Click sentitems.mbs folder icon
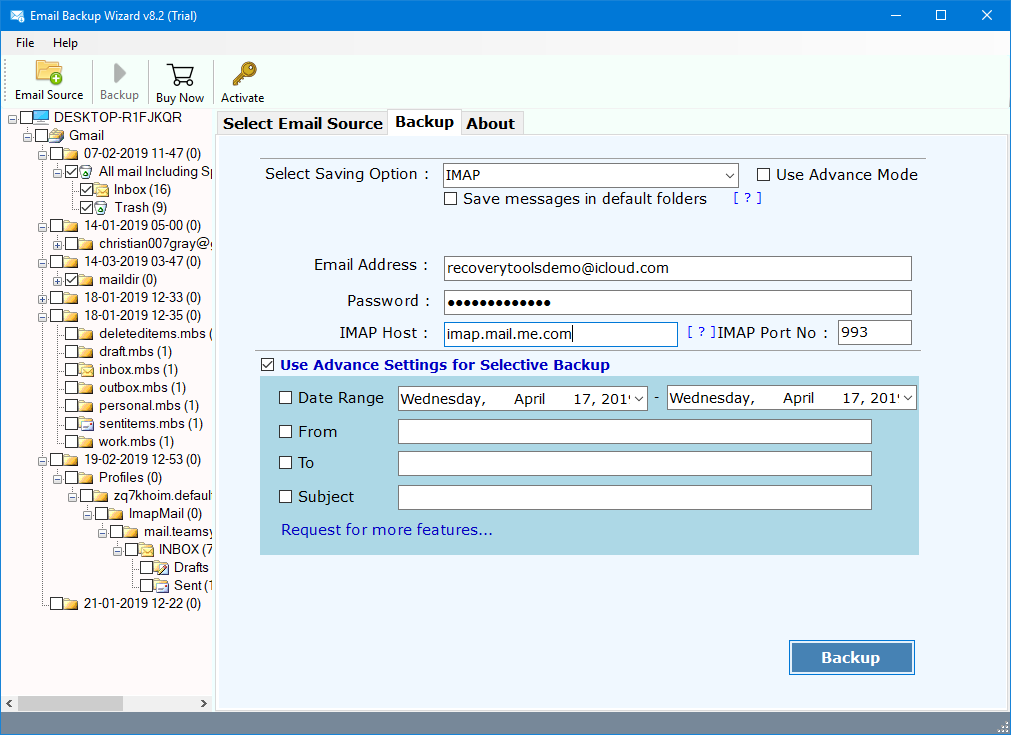This screenshot has height=735, width=1011. [x=86, y=424]
